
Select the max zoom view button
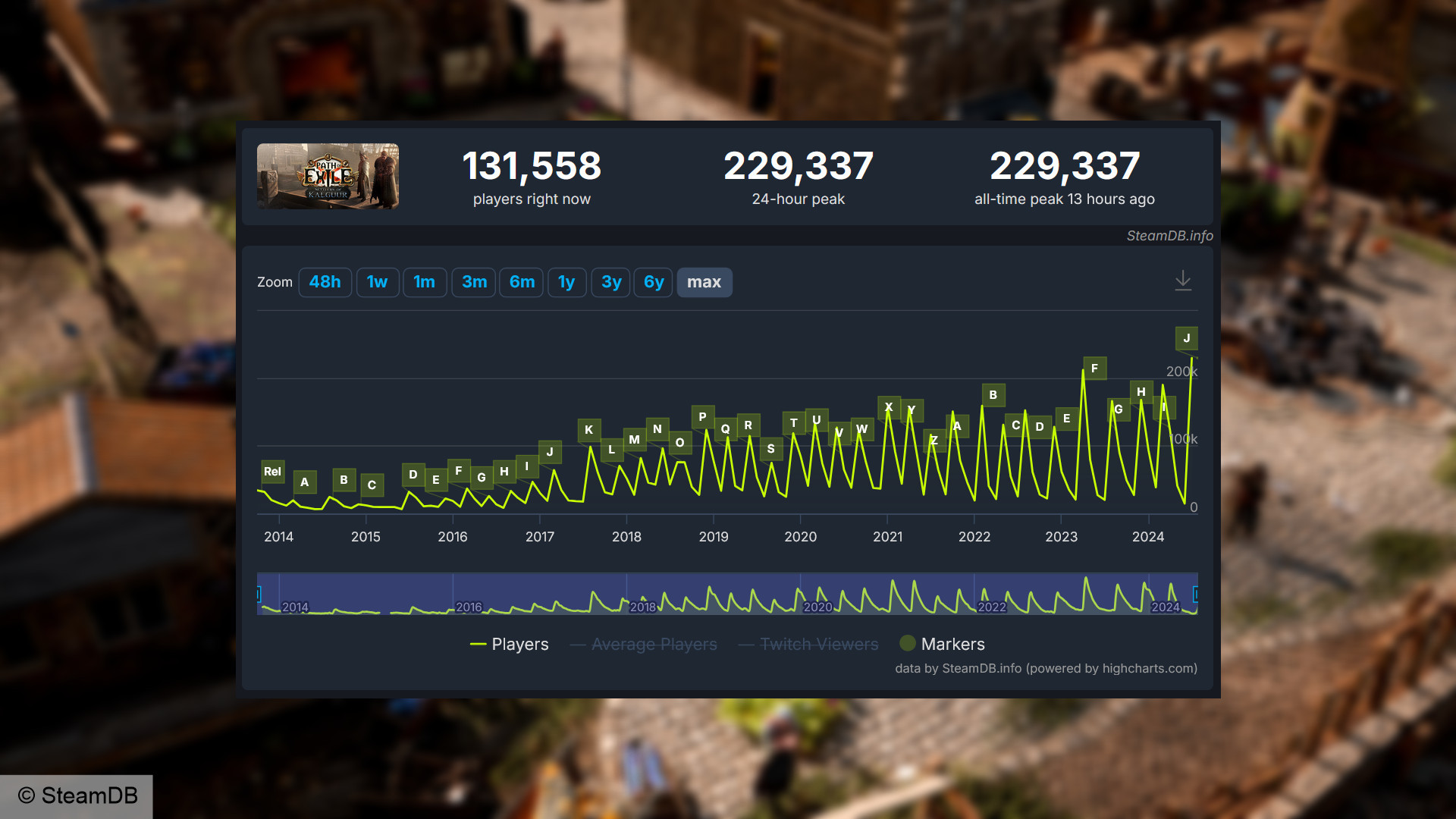(704, 282)
